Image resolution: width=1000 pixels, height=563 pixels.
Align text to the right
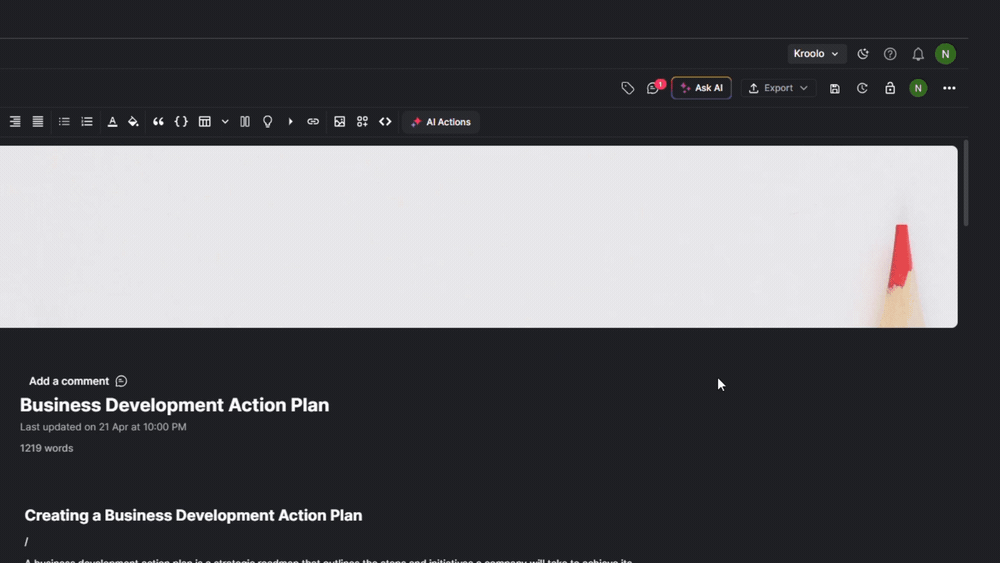click(x=15, y=122)
